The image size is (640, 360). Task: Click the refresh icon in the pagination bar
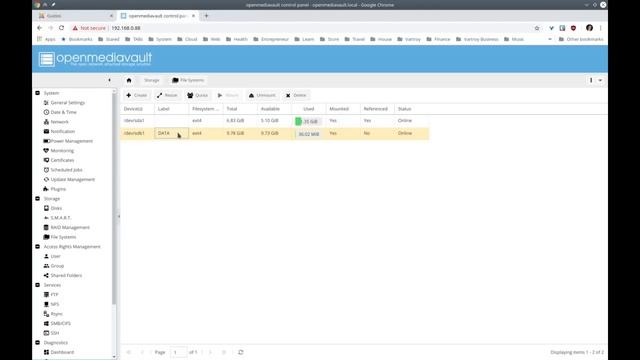[x=241, y=352]
